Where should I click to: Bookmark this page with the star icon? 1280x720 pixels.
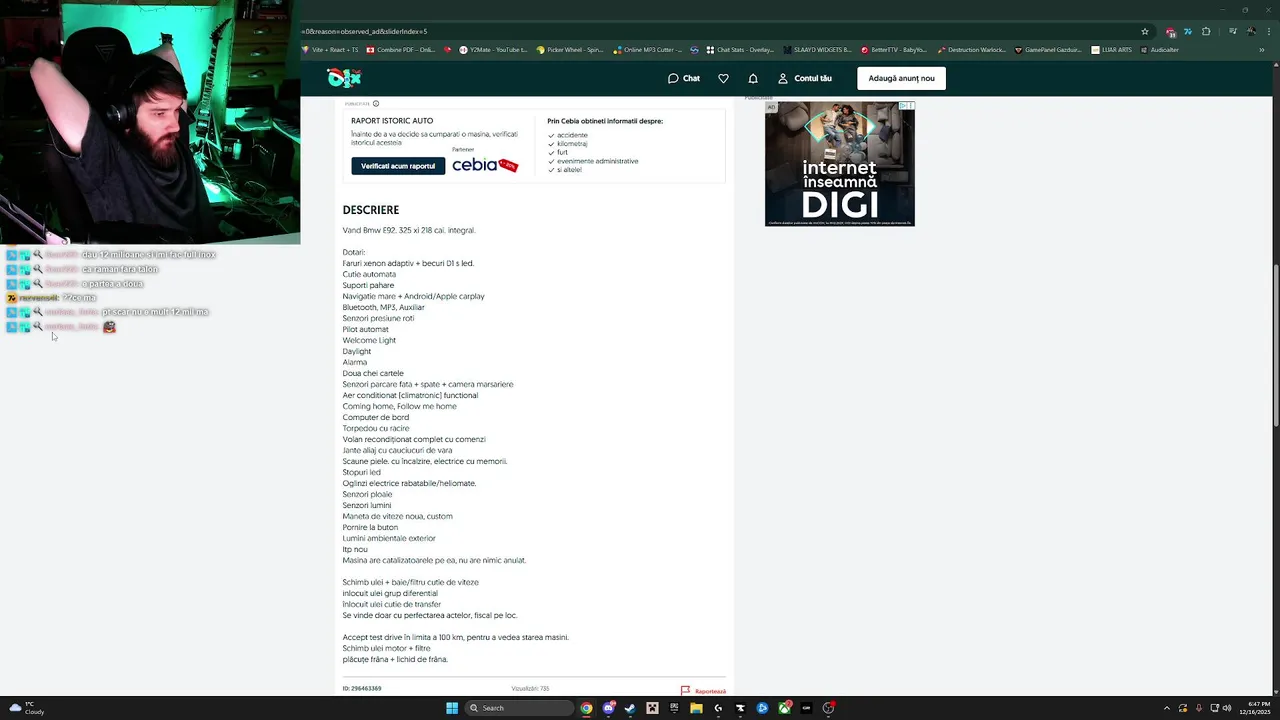pos(1145,31)
